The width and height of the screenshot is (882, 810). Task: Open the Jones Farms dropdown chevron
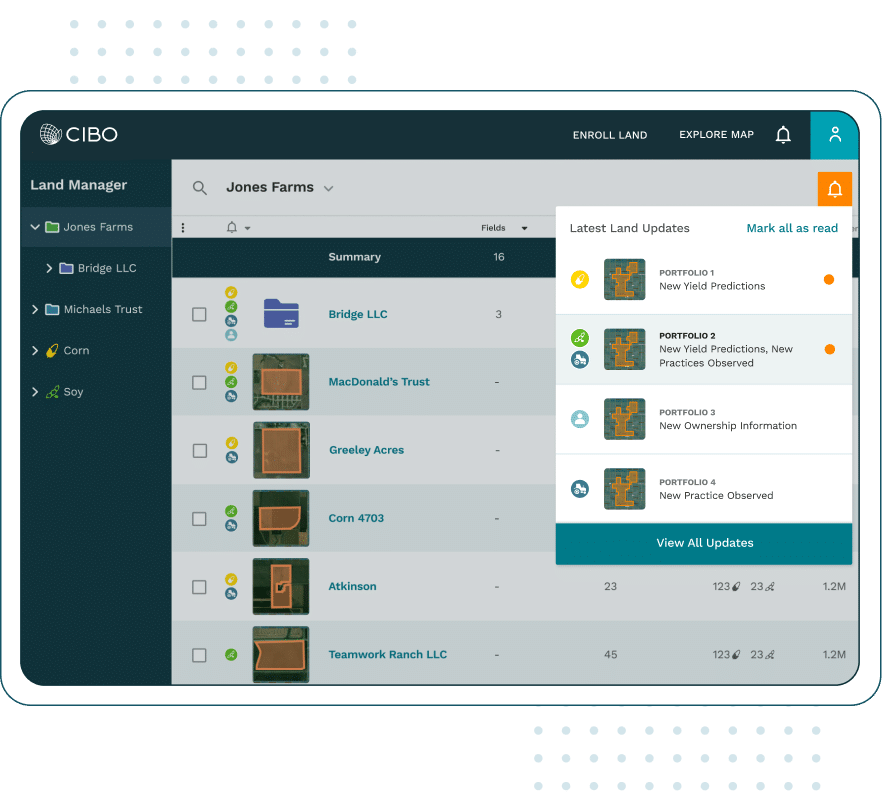tap(328, 188)
